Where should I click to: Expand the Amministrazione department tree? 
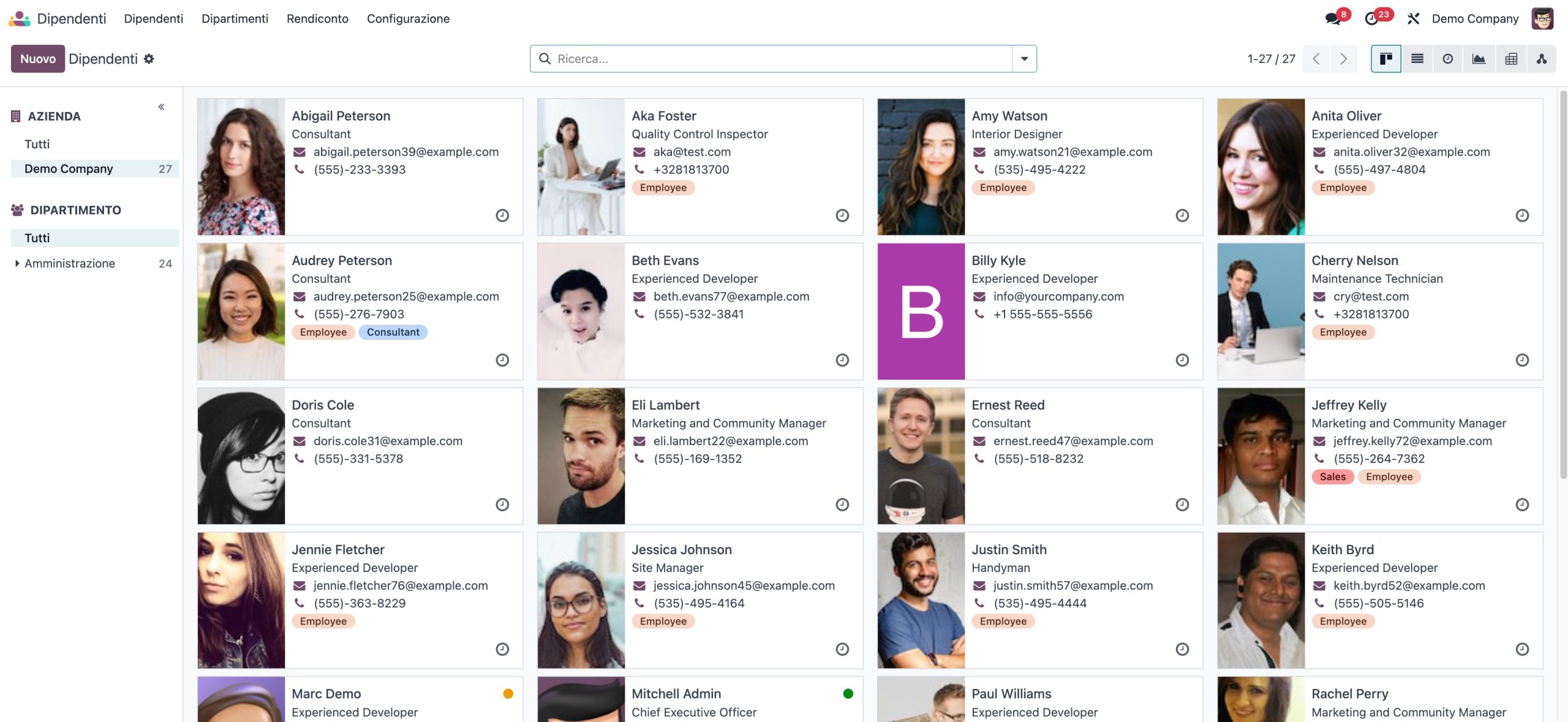pos(17,263)
